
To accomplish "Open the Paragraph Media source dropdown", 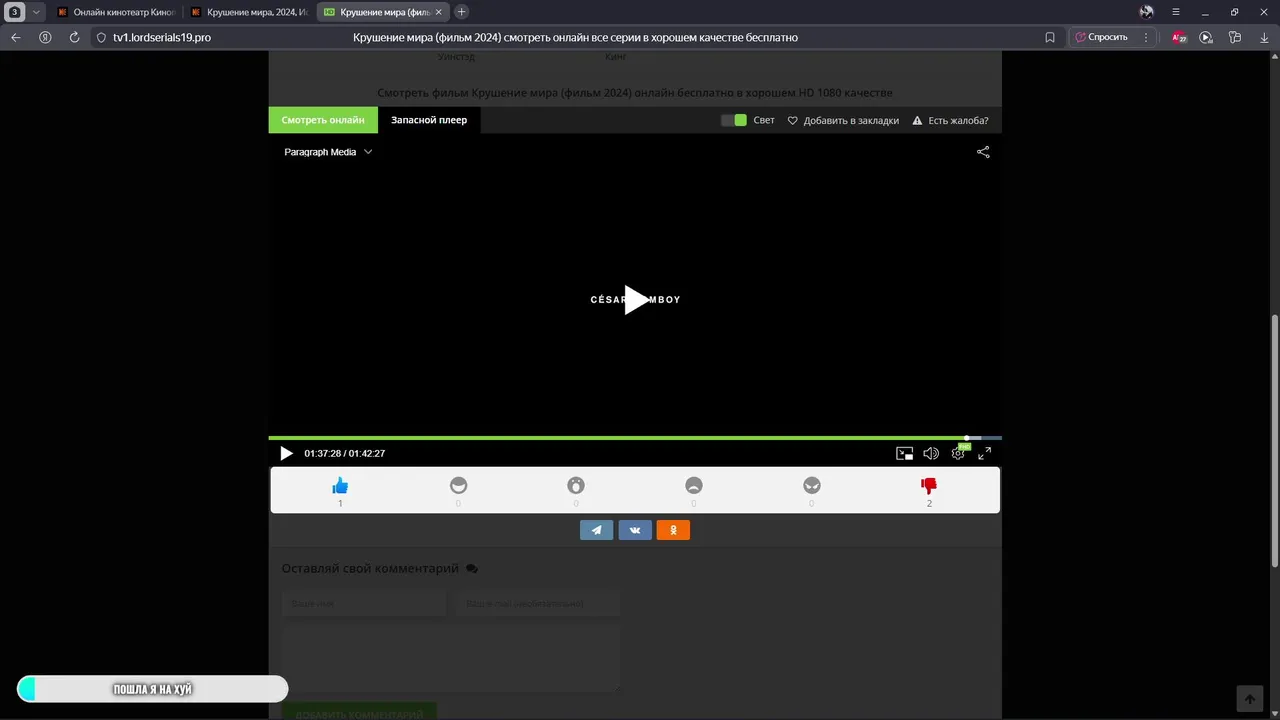I will (x=328, y=152).
